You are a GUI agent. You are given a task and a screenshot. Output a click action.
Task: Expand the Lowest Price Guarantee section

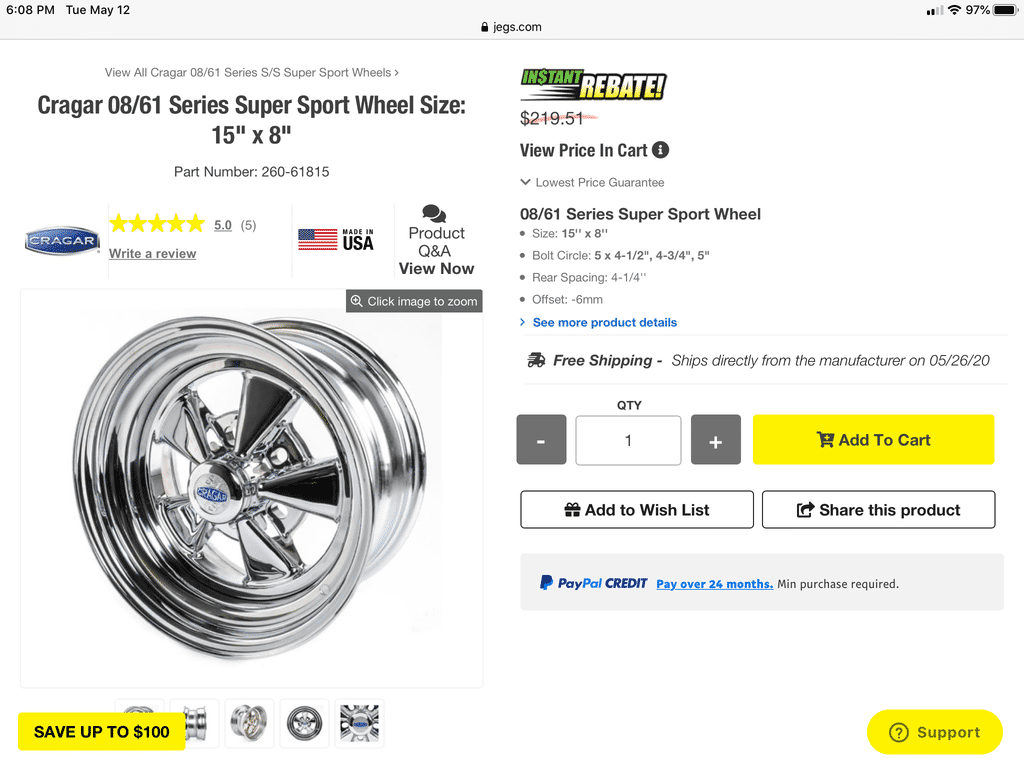592,182
